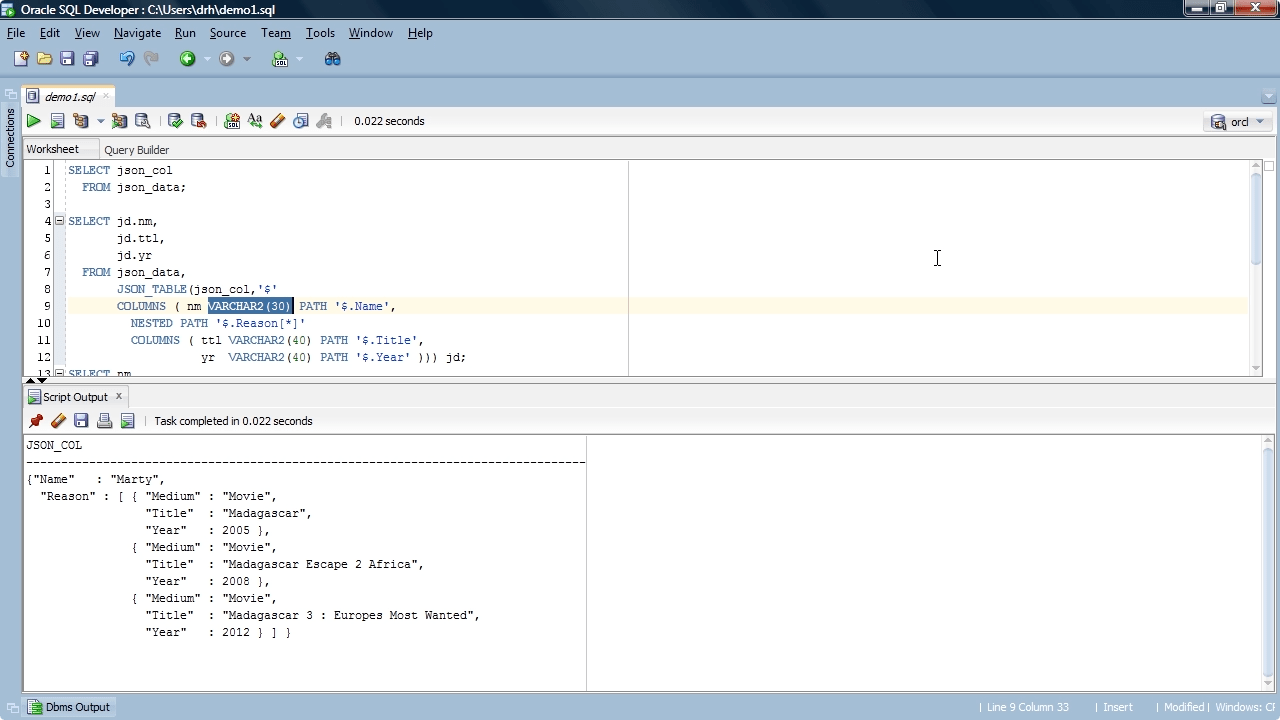Collapse the SELECT block at line 4
Viewport: 1280px width, 720px height.
[x=59, y=221]
